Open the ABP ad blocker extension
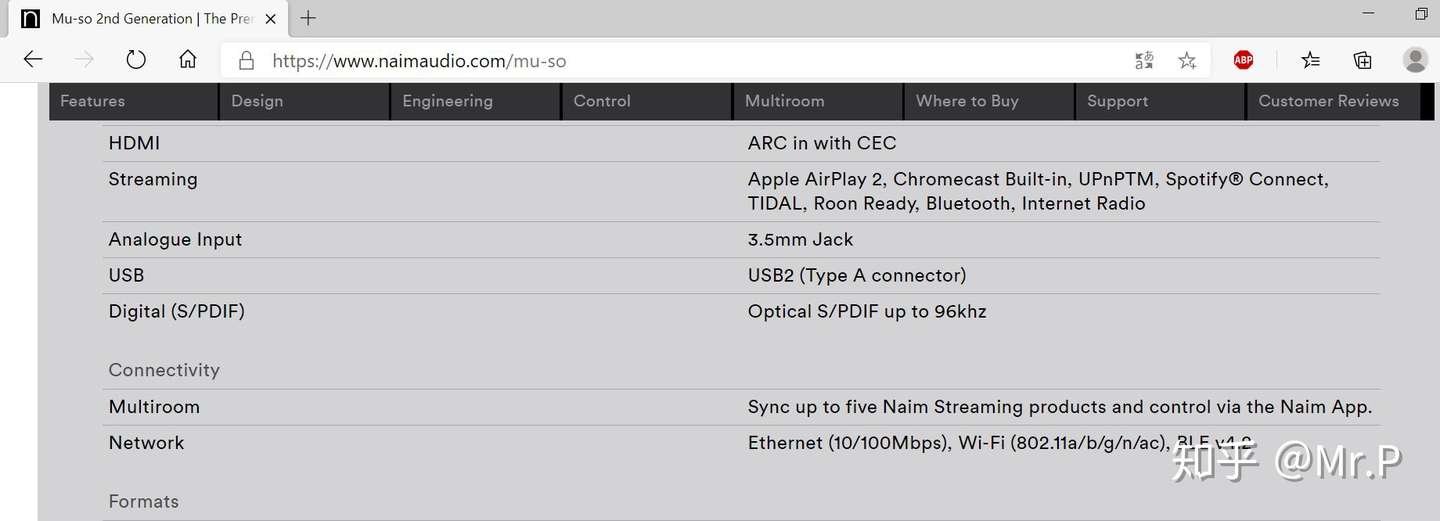The height and width of the screenshot is (521, 1440). [1243, 60]
